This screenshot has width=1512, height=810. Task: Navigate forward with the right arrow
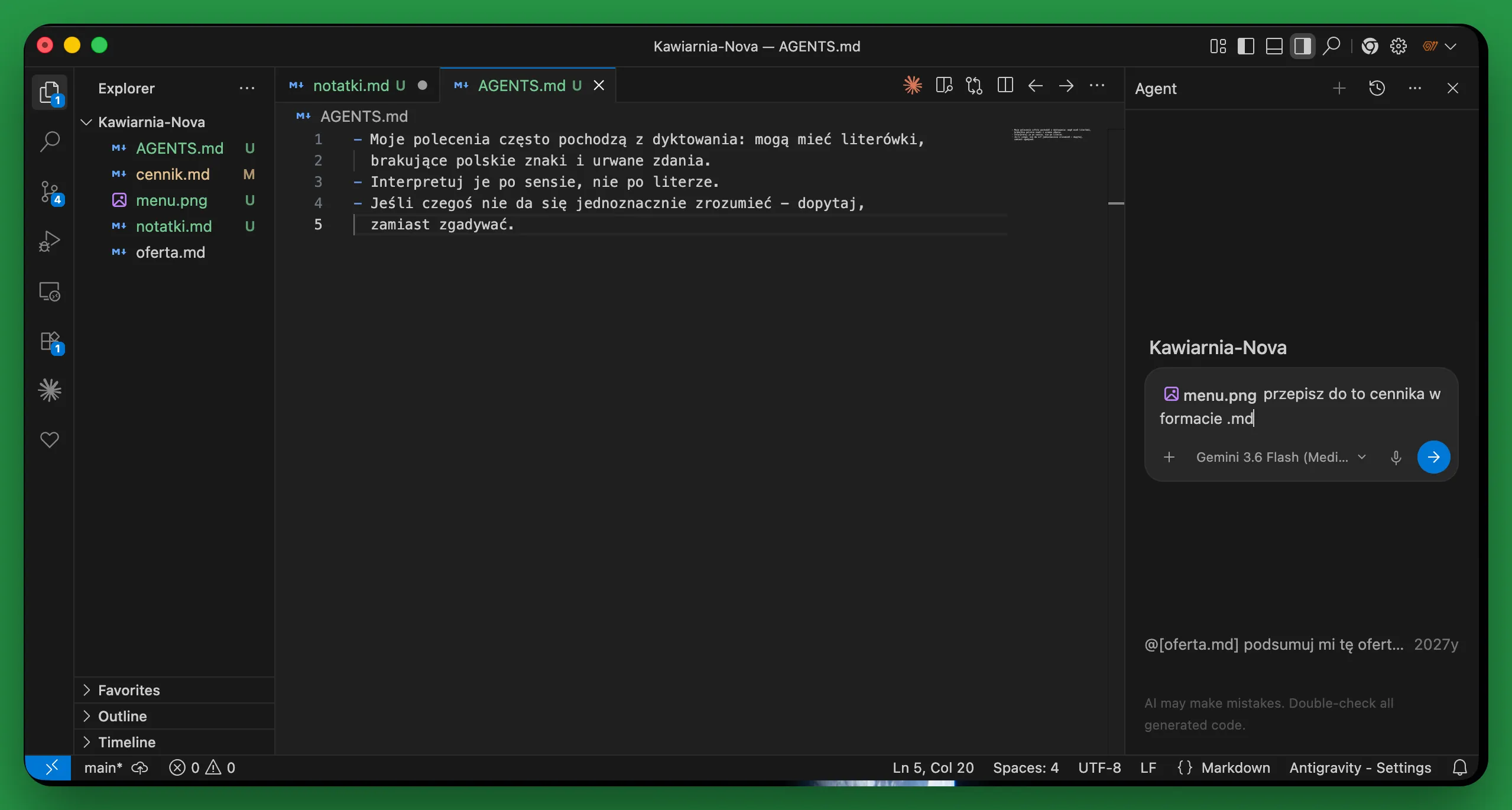(x=1066, y=86)
